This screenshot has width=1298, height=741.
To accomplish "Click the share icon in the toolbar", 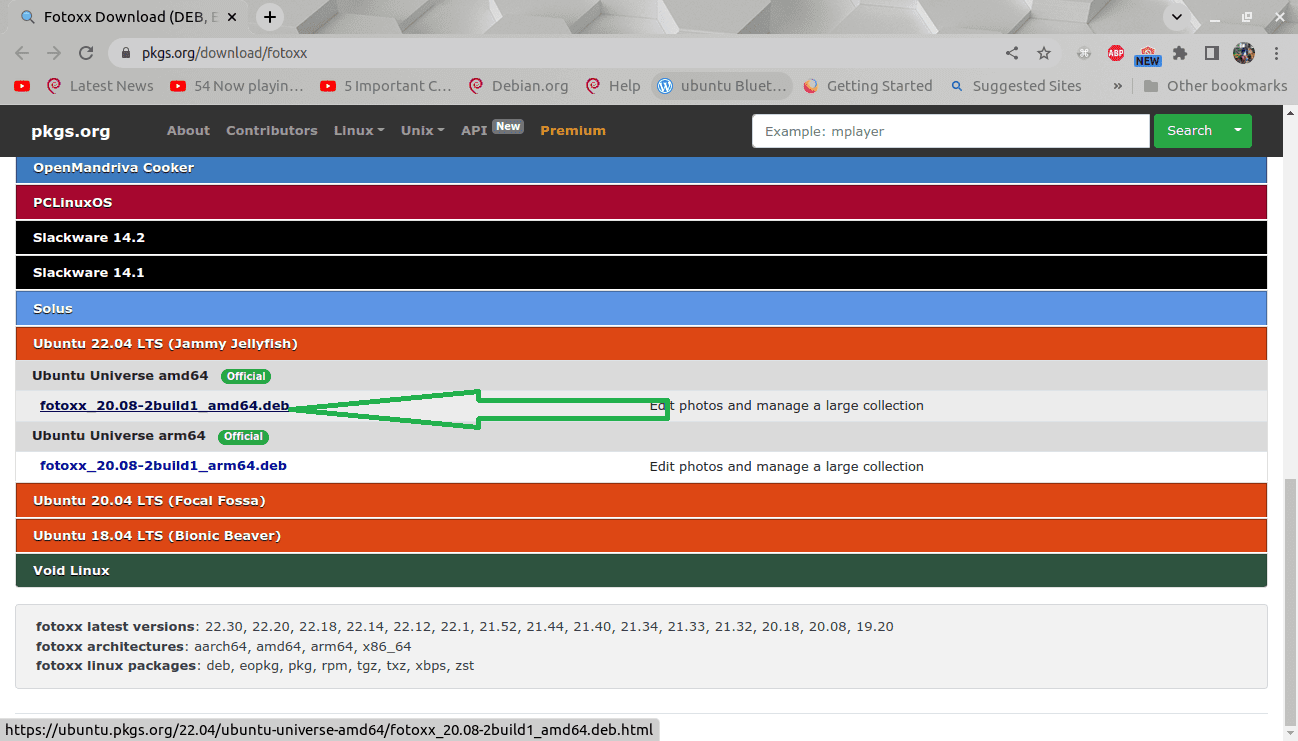I will (1011, 53).
